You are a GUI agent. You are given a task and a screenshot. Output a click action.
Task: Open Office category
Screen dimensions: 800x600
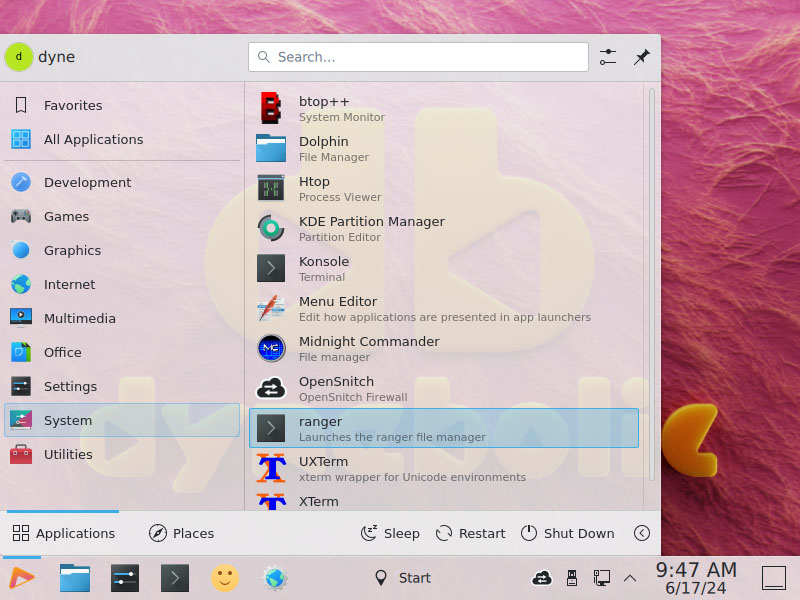coord(122,353)
